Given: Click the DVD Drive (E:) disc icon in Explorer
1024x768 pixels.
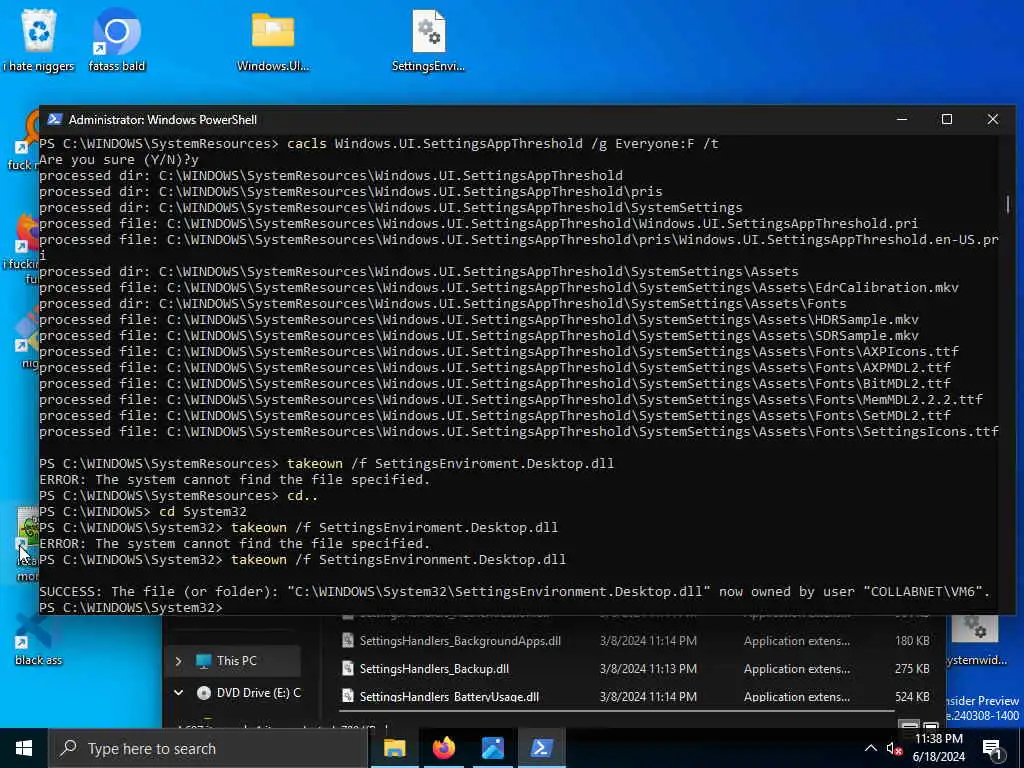Looking at the screenshot, I should (x=204, y=693).
